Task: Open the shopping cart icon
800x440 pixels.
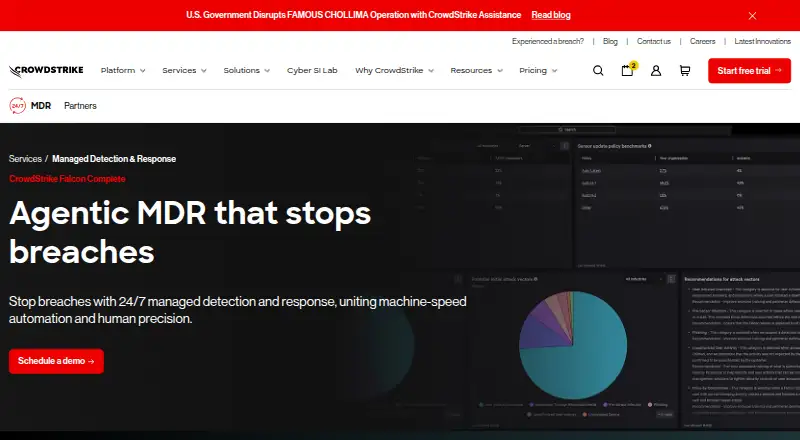Action: click(x=685, y=70)
